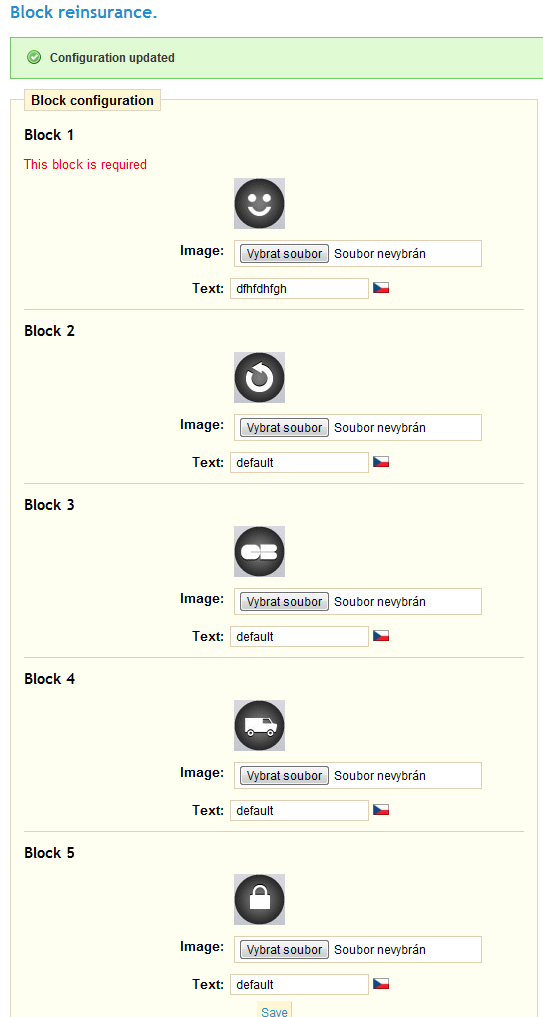Click the circular refresh arrow icon in Block 2

coord(259,377)
